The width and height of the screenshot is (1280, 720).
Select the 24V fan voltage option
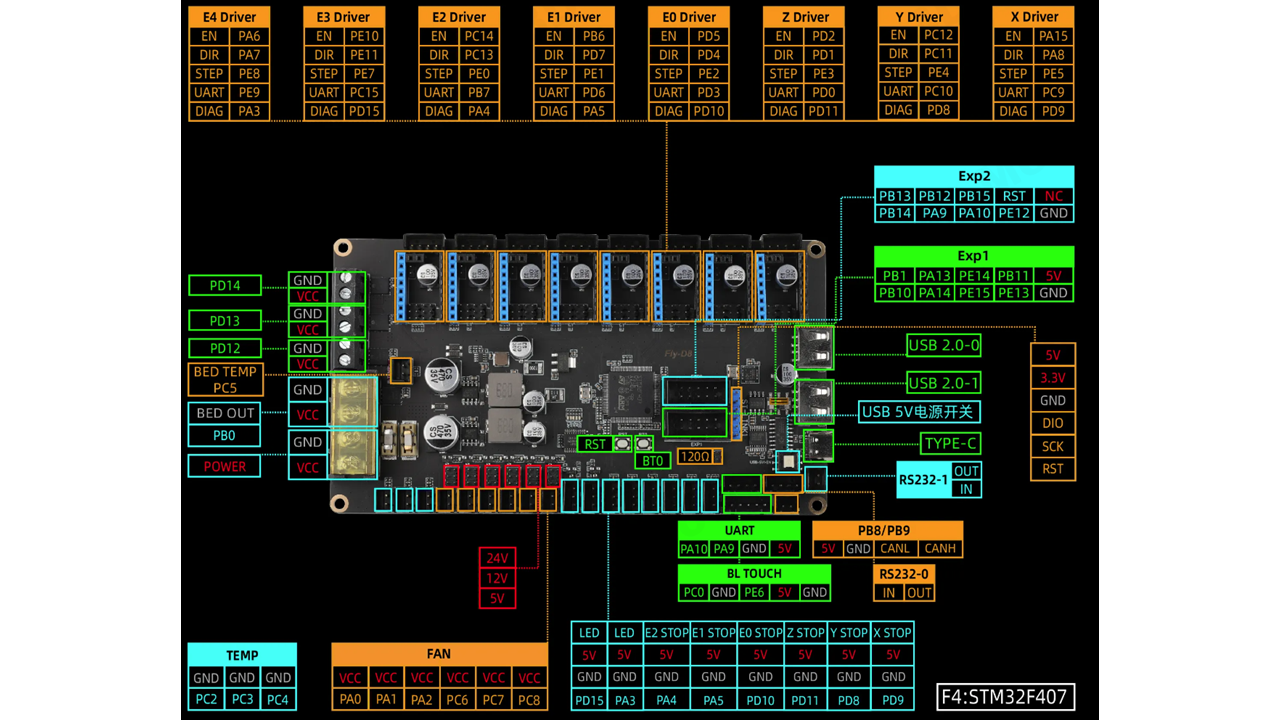click(497, 559)
